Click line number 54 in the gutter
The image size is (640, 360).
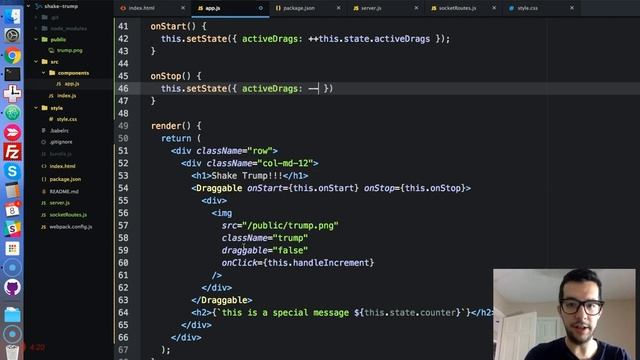click(123, 188)
